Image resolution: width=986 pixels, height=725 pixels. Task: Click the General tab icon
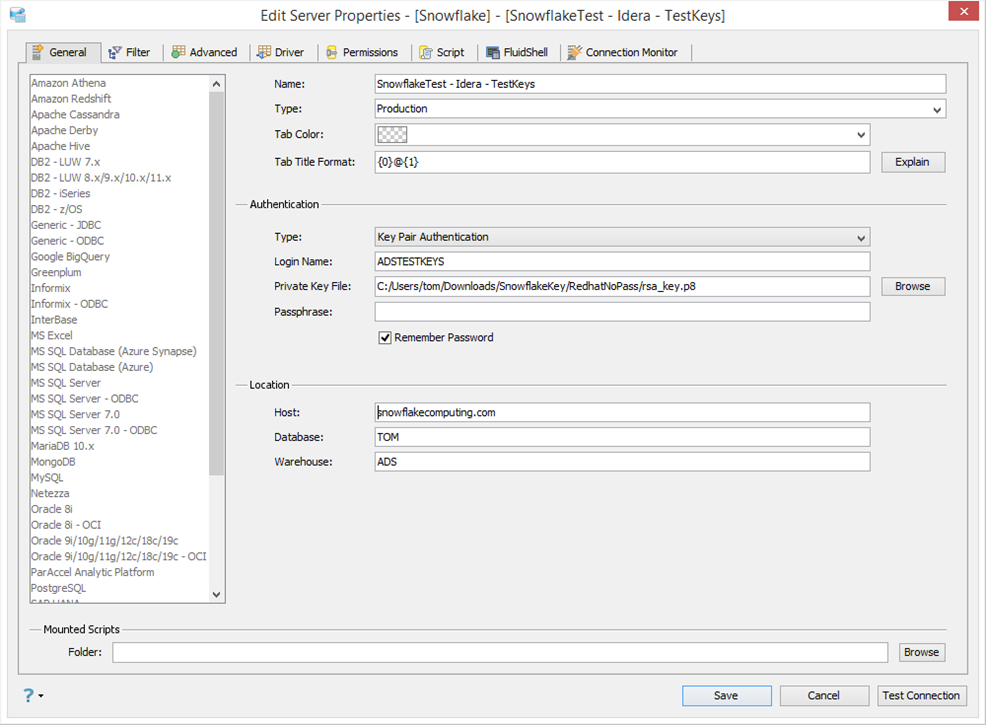(x=39, y=52)
